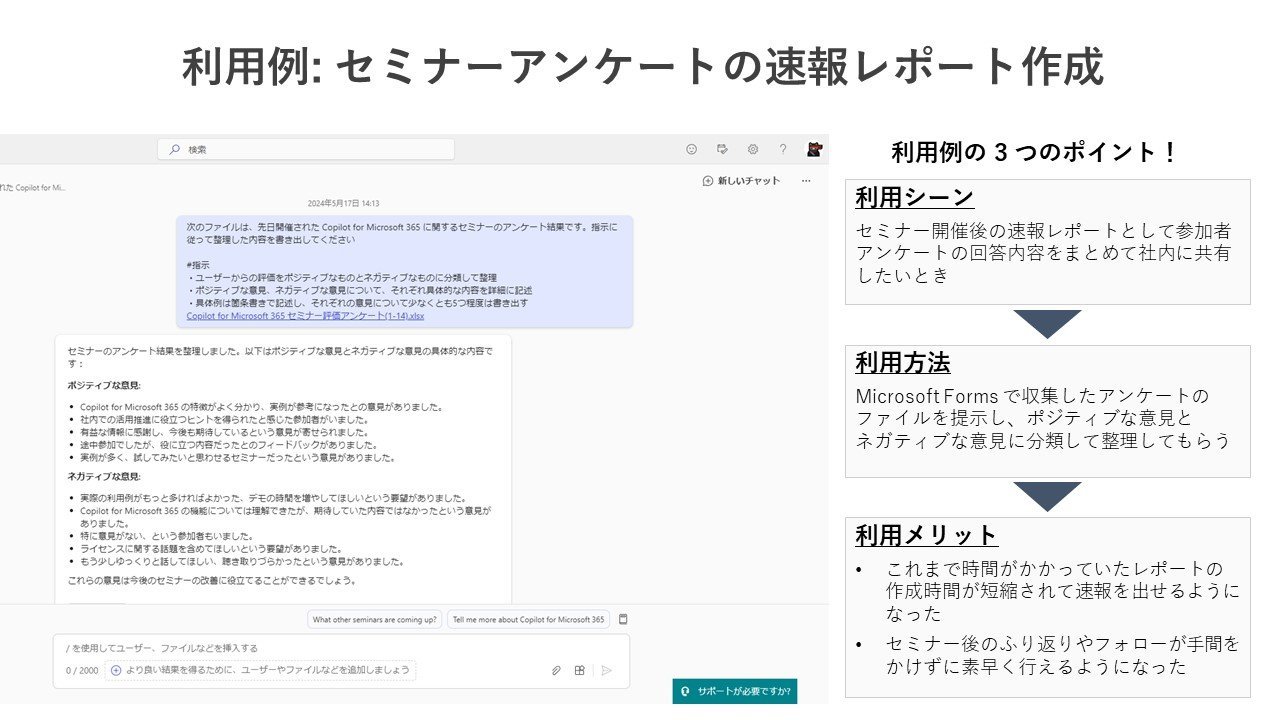Open the three-dot more options menu
This screenshot has height=720, width=1280.
(x=806, y=181)
